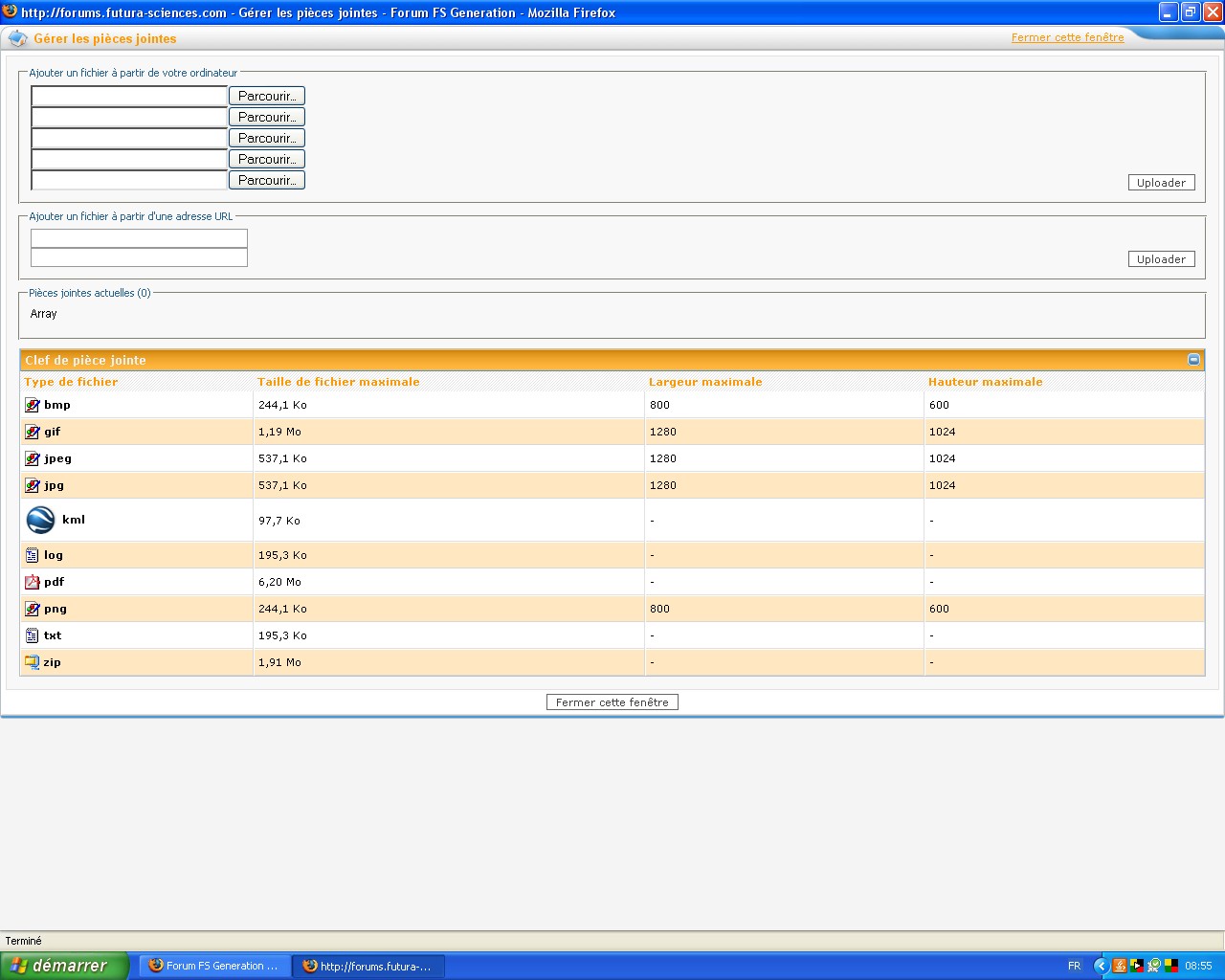This screenshot has height=980, width=1225.
Task: Click the first Parcourir button
Action: coord(267,96)
